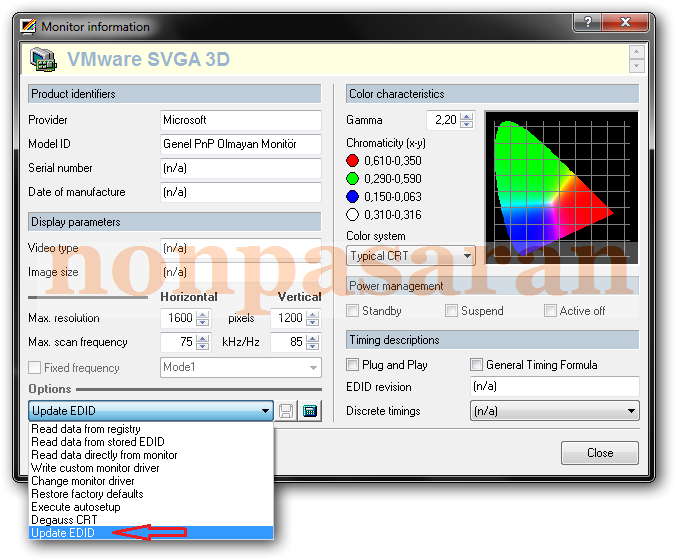Click the Display parameters section header
The image size is (676, 560).
[x=175, y=222]
